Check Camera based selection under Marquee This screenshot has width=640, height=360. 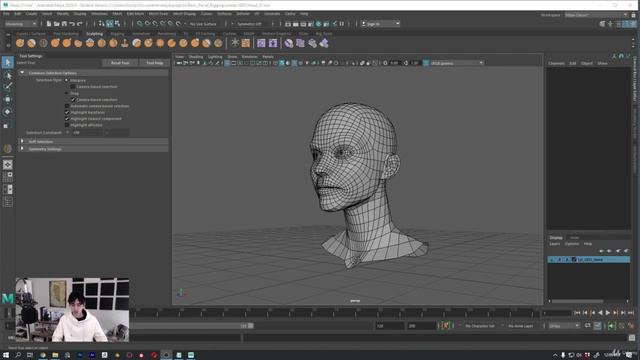tap(73, 87)
